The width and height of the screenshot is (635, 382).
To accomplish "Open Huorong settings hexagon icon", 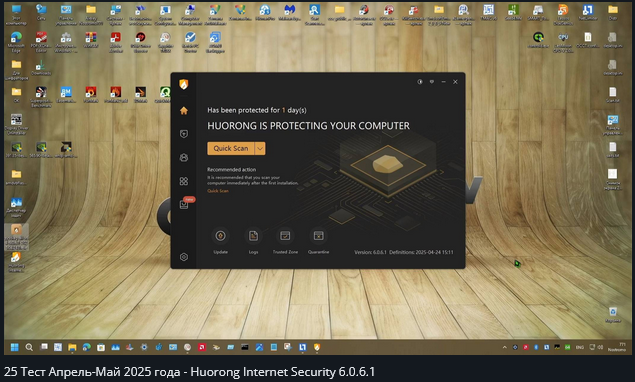I will point(184,257).
